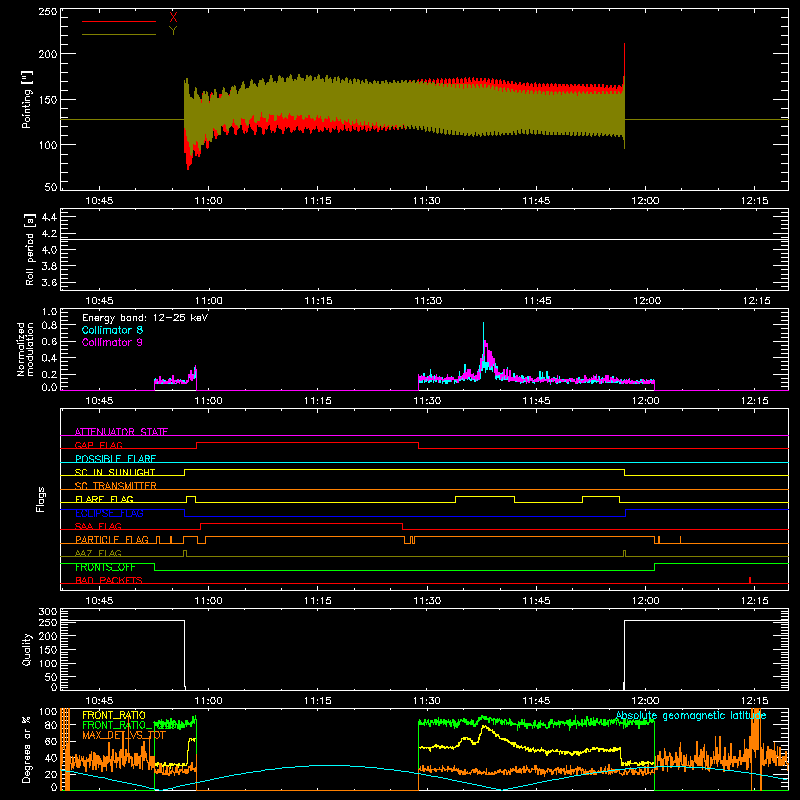This screenshot has height=800, width=800.
Task: Select the red BAD_PACKETS label
Action: click(109, 580)
